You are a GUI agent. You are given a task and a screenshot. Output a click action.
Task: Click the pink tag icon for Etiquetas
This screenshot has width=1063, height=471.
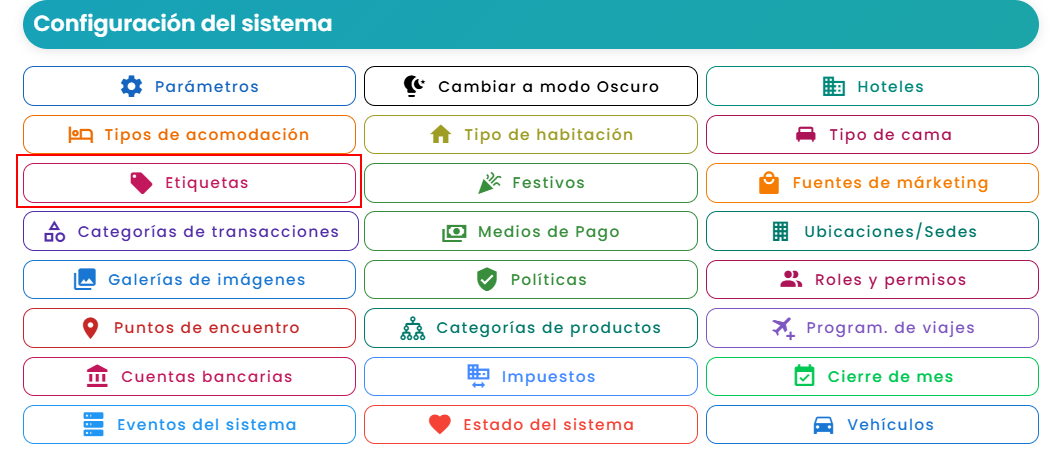click(x=142, y=183)
